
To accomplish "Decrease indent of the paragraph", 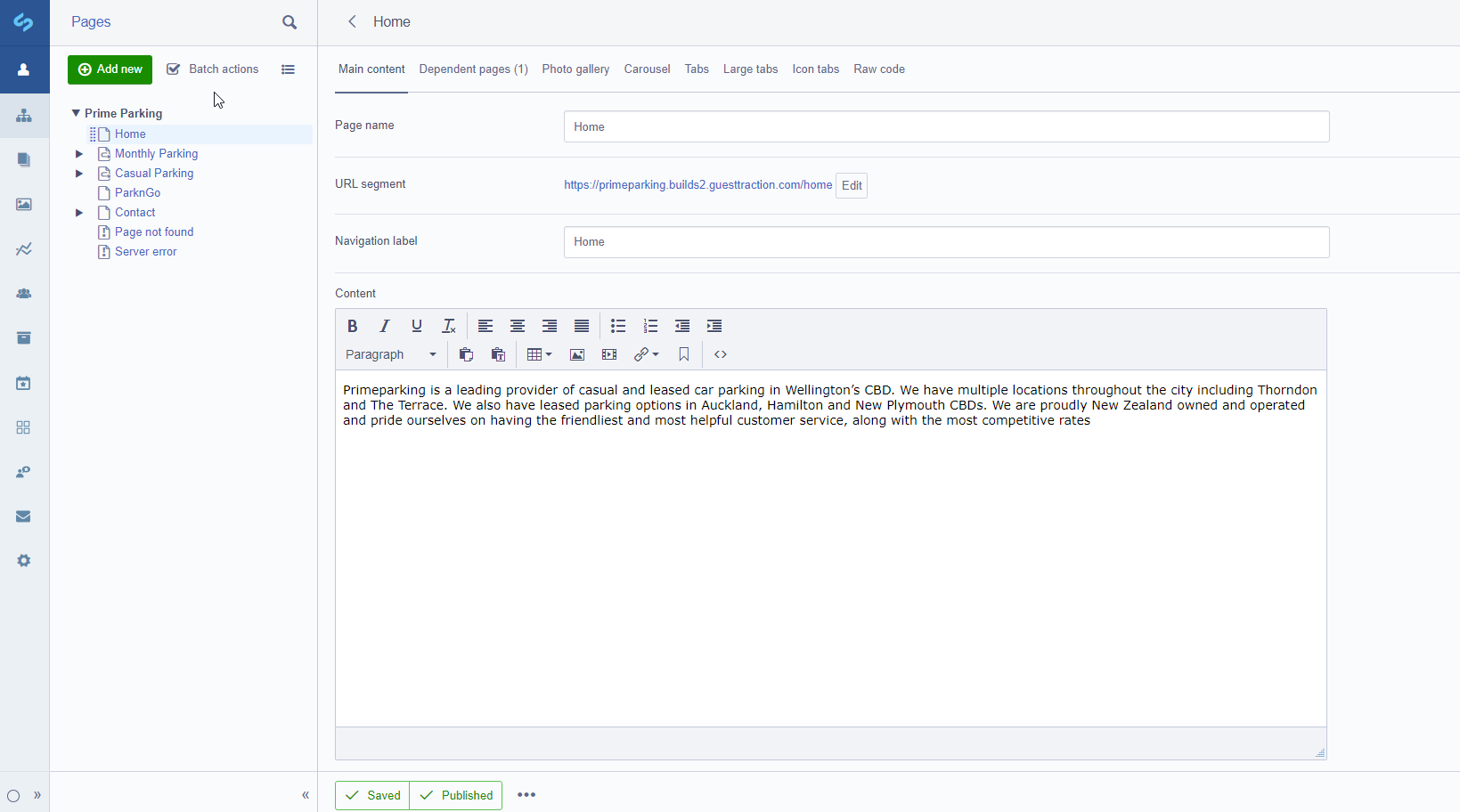I will click(x=682, y=326).
